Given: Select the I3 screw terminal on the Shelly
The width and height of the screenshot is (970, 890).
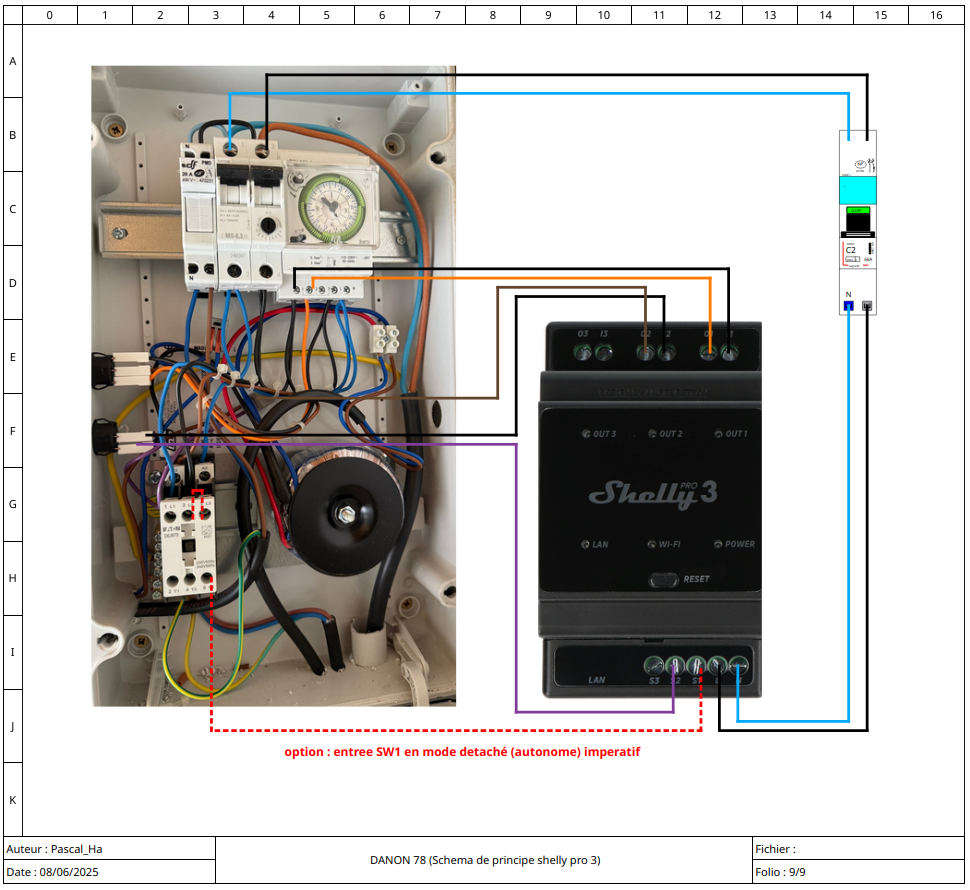Looking at the screenshot, I should coord(604,353).
